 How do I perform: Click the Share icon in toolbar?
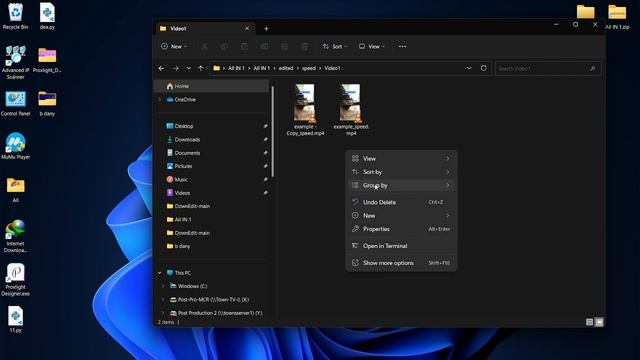click(284, 47)
